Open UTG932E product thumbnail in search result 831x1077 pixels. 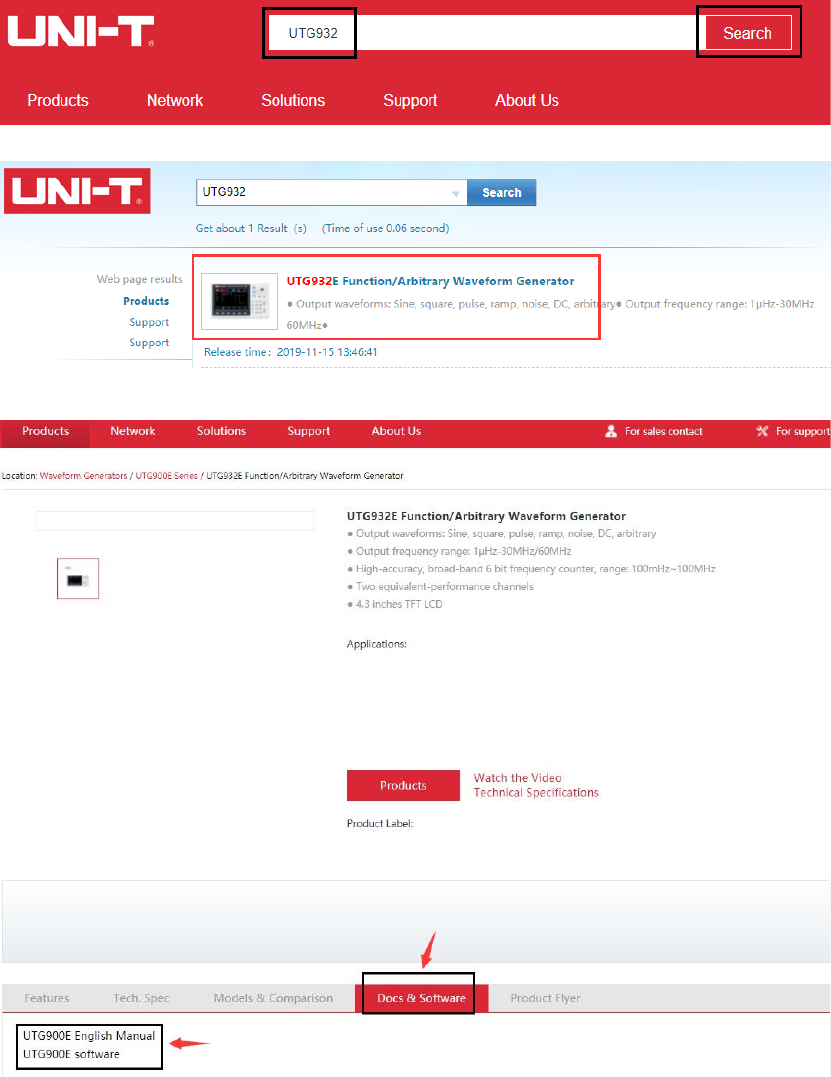(x=239, y=302)
